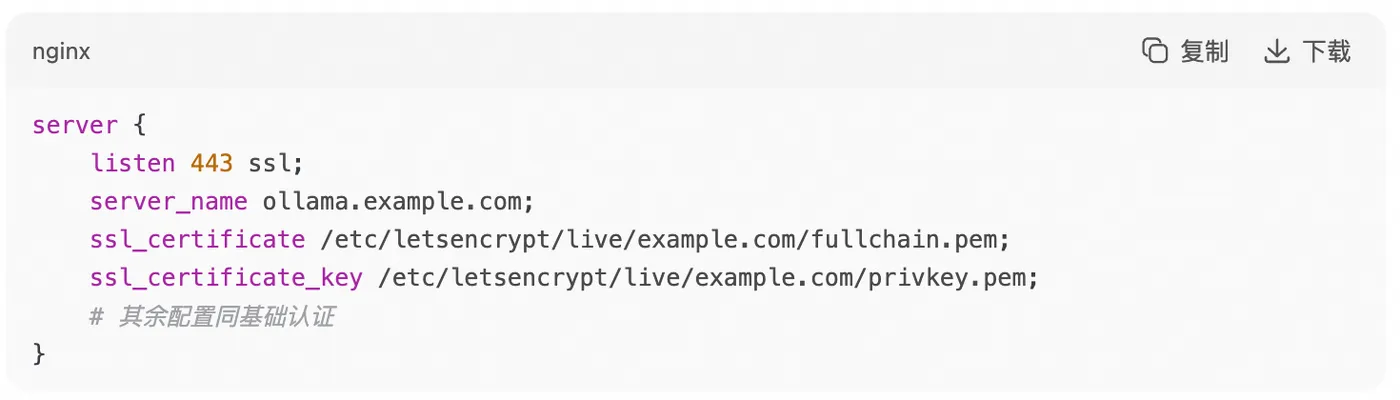The height and width of the screenshot is (400, 1400).
Task: Click the nginx language label
Action: tap(61, 52)
